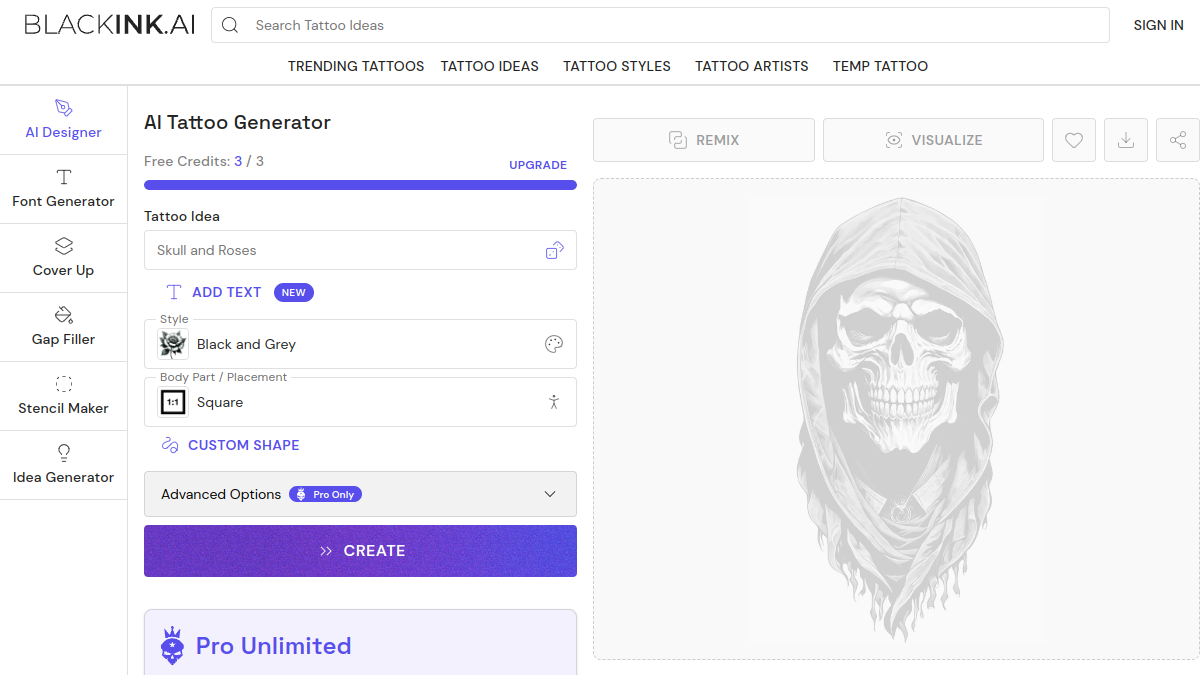Click the random idea dice icon
This screenshot has width=1200, height=675.
click(554, 250)
